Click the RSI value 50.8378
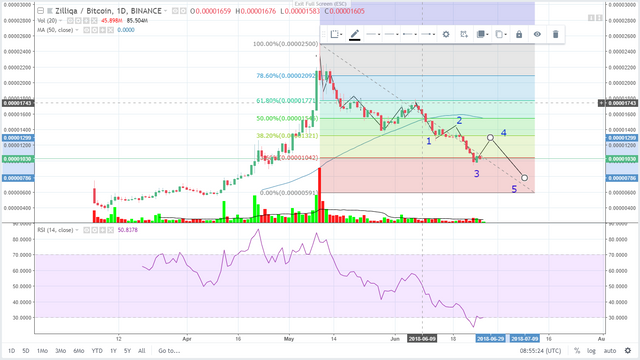 [x=128, y=230]
